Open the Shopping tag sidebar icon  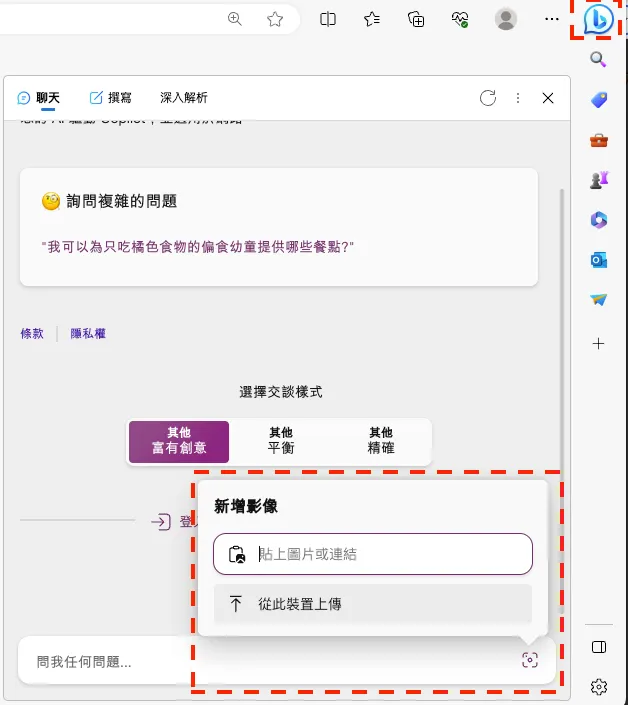click(599, 99)
